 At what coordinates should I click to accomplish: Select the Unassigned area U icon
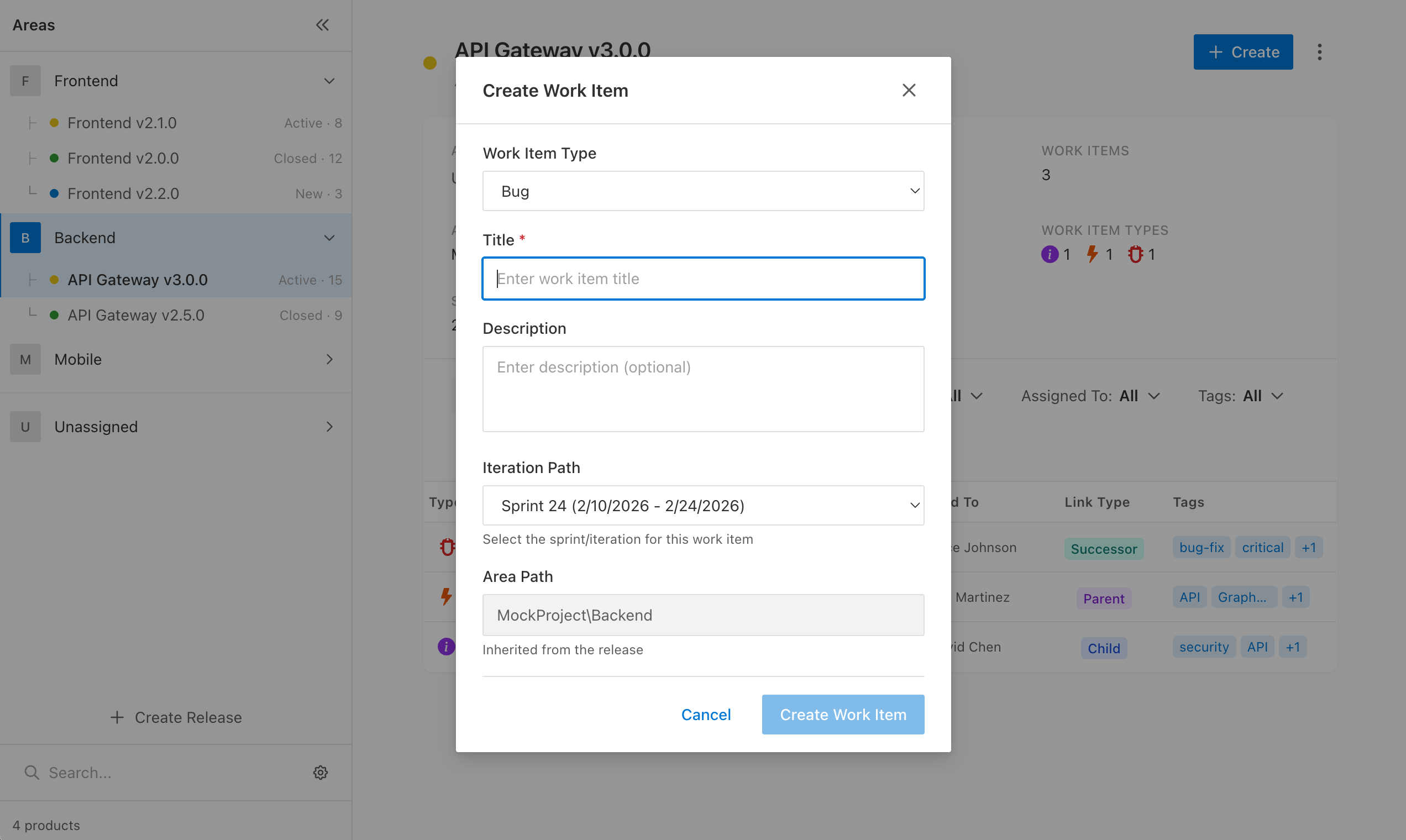25,426
